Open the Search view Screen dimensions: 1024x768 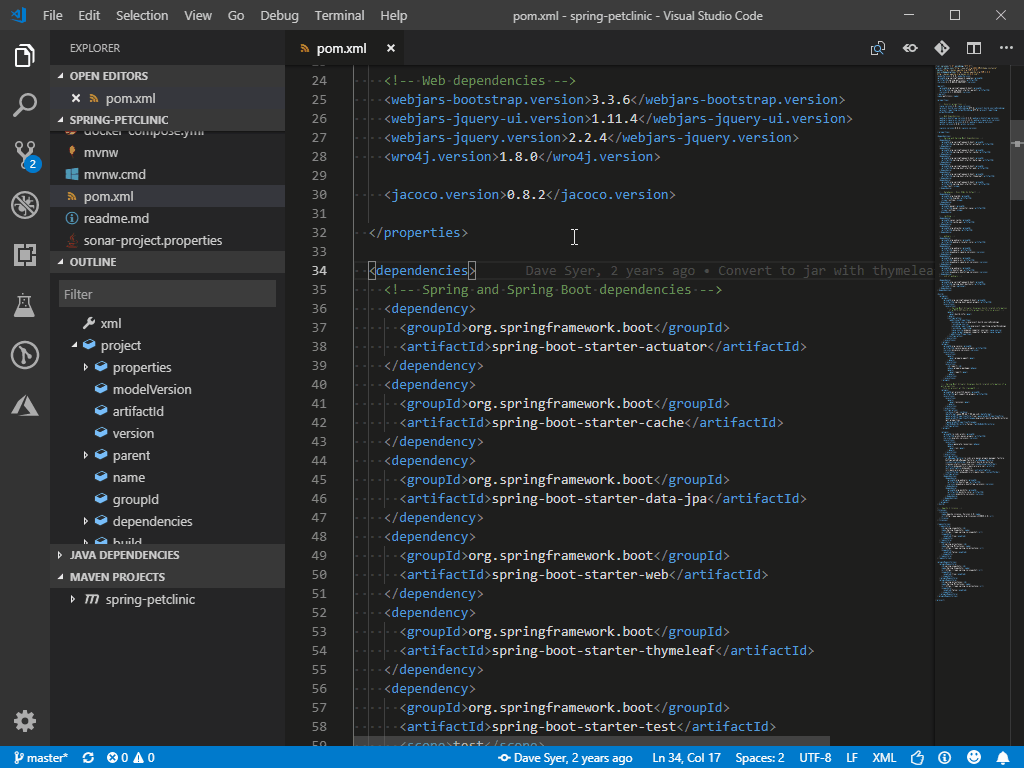(x=25, y=105)
